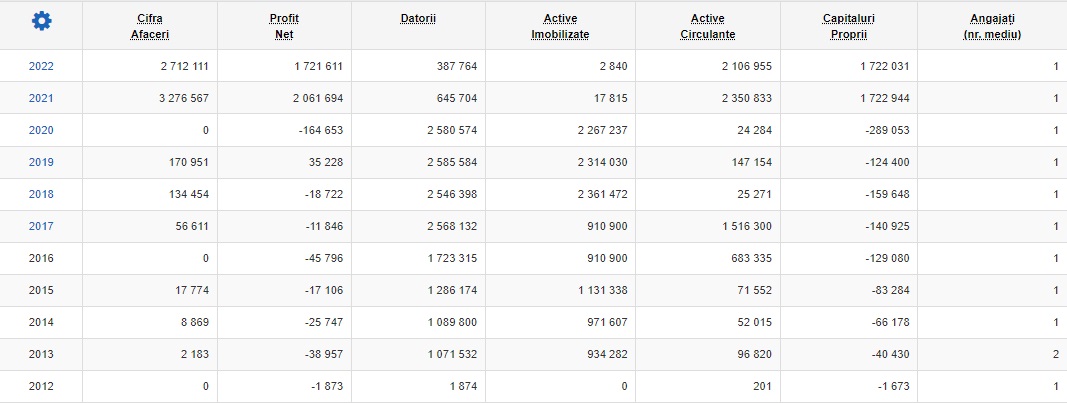The height and width of the screenshot is (403, 1067).
Task: Click the Cifra Afaceri column header
Action: click(149, 27)
